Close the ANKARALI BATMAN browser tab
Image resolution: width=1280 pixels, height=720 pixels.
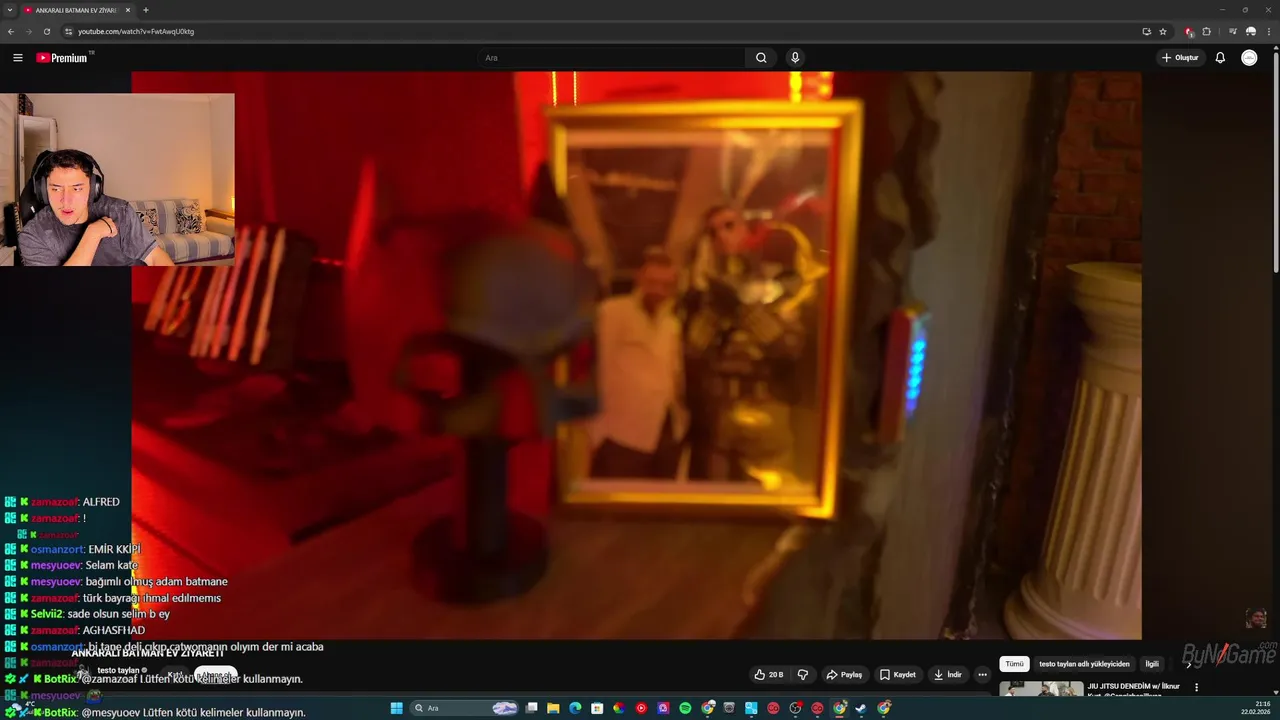click(x=128, y=10)
